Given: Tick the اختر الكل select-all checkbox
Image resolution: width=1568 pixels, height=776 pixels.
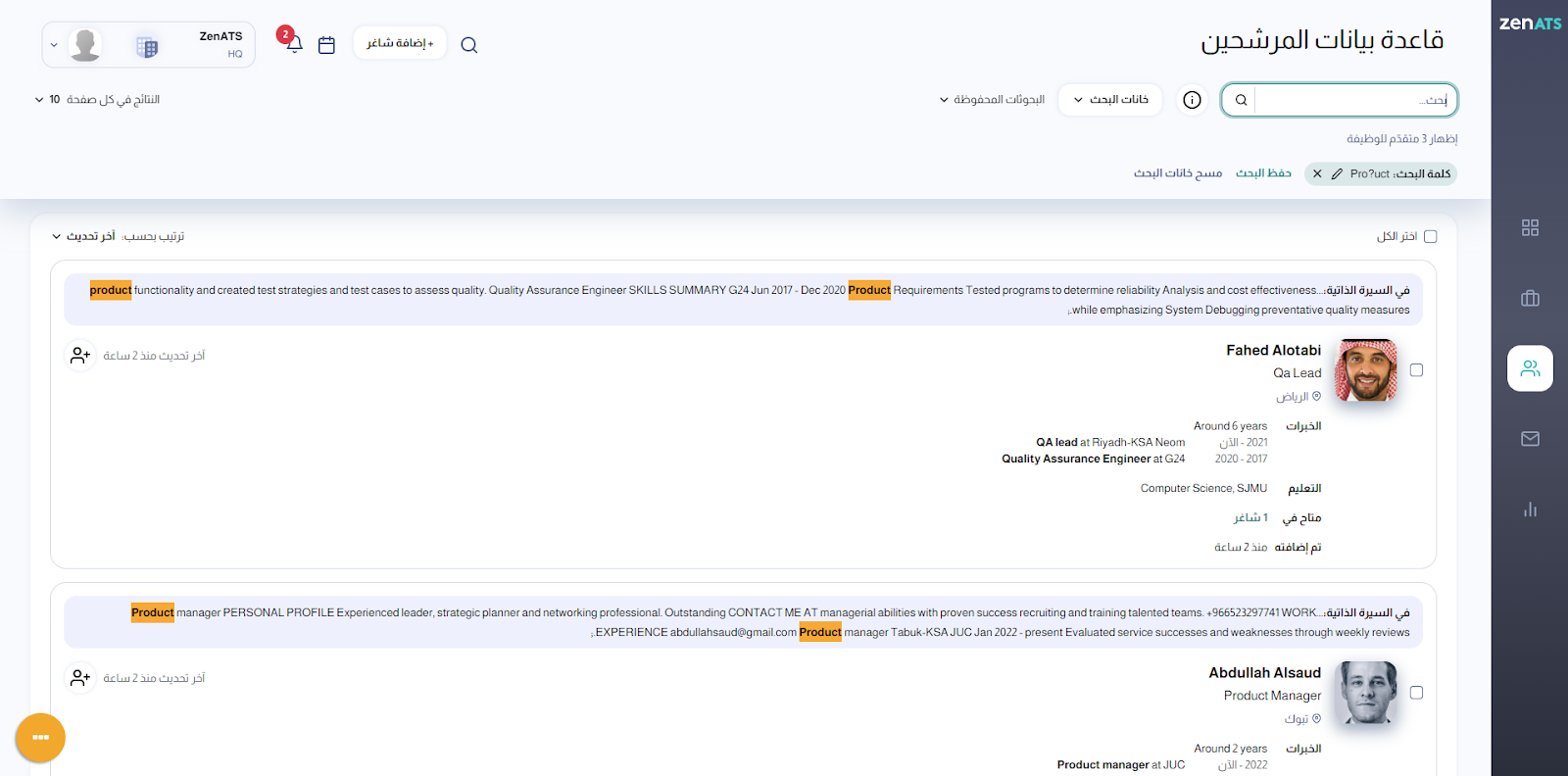Looking at the screenshot, I should pos(1430,236).
